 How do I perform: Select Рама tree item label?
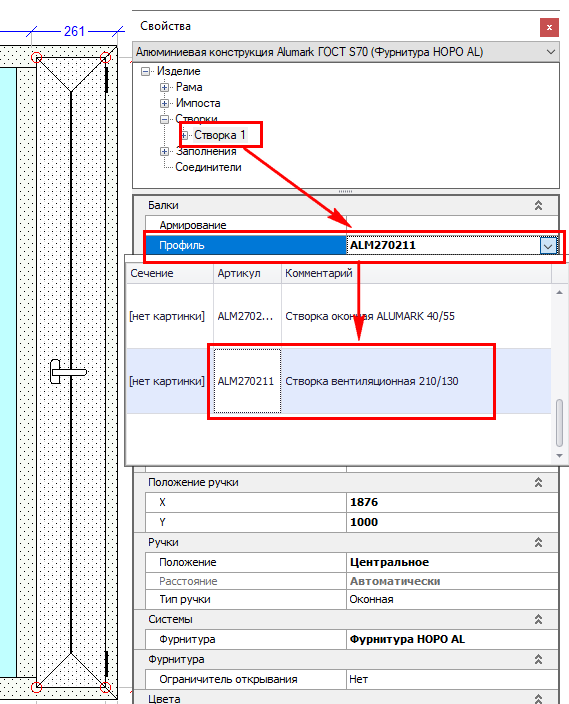pos(189,87)
